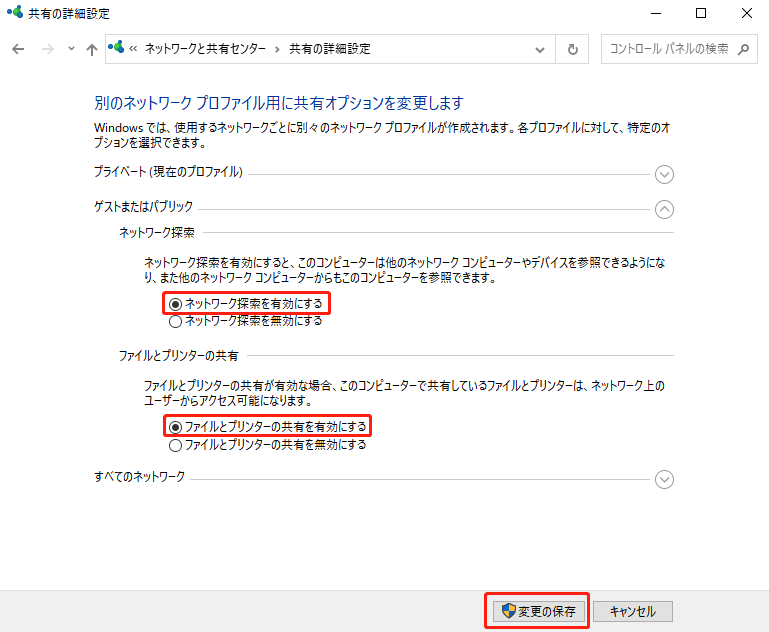Click the forward navigation arrow

[48, 49]
